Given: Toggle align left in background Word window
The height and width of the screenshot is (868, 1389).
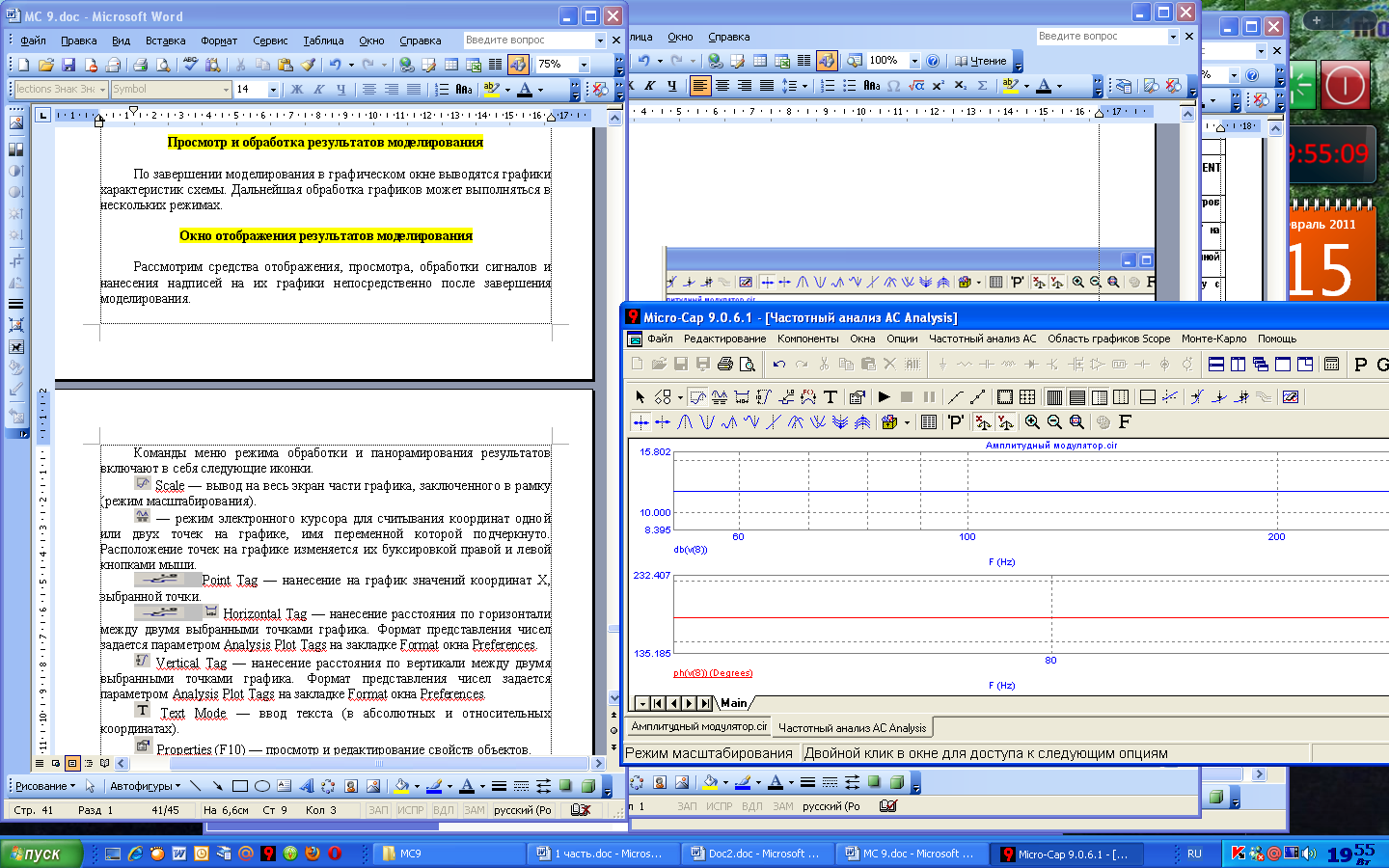Looking at the screenshot, I should click(x=700, y=86).
